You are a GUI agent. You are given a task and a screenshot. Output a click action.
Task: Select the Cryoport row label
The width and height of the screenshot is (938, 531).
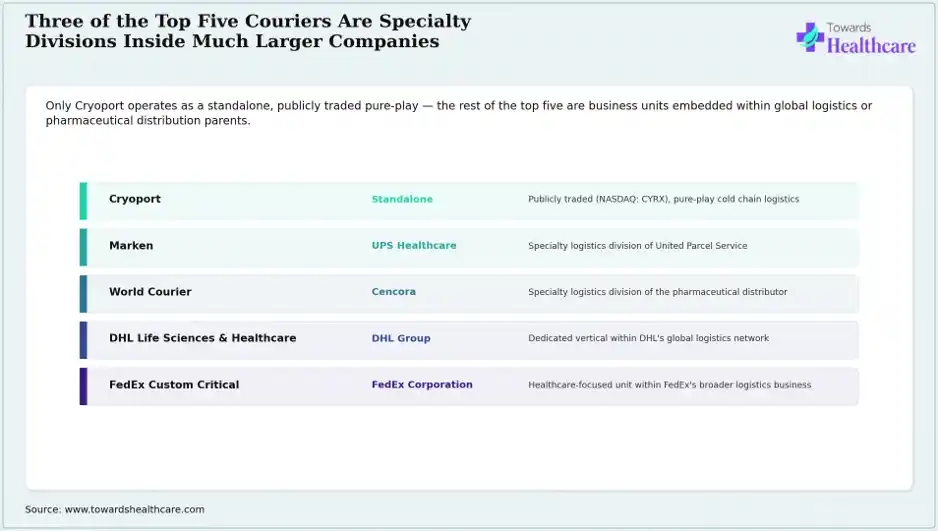[x=135, y=199]
